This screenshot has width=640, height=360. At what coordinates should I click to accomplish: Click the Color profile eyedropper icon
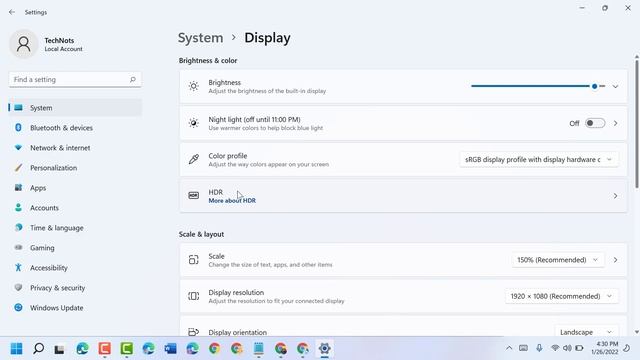tap(194, 159)
